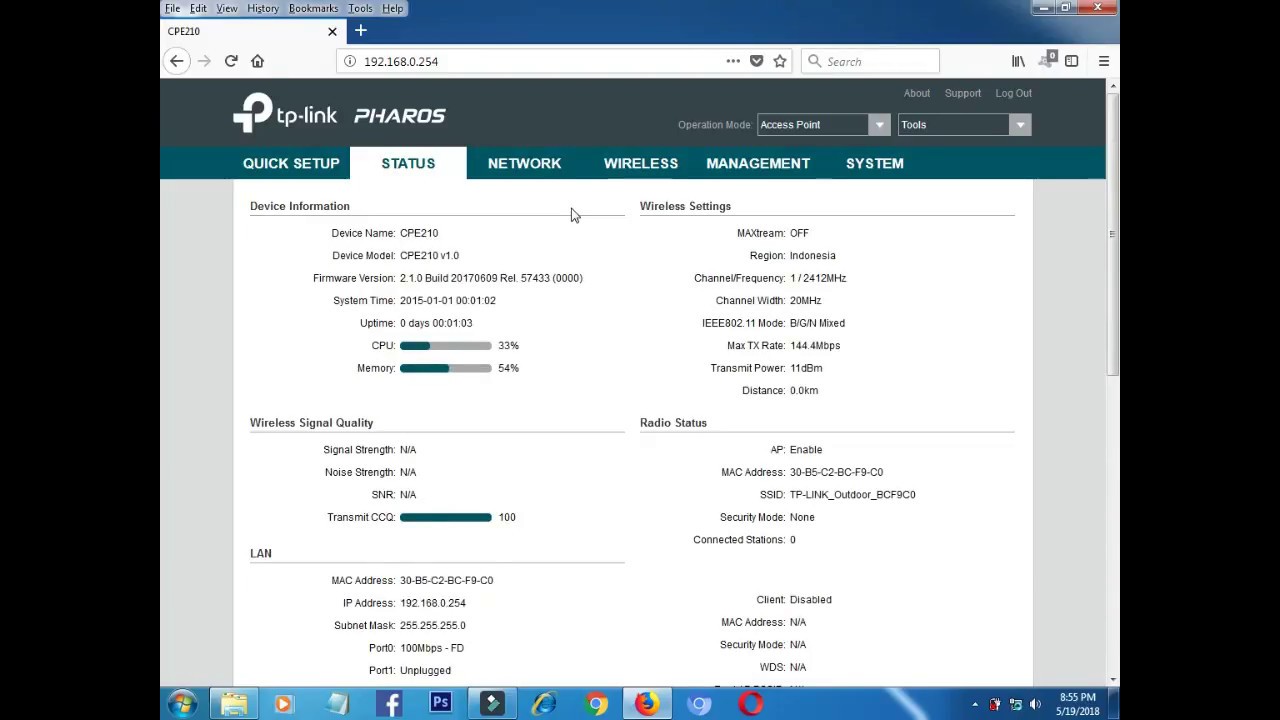Click the browser forward arrow
Viewport: 1280px width, 720px height.
point(204,61)
